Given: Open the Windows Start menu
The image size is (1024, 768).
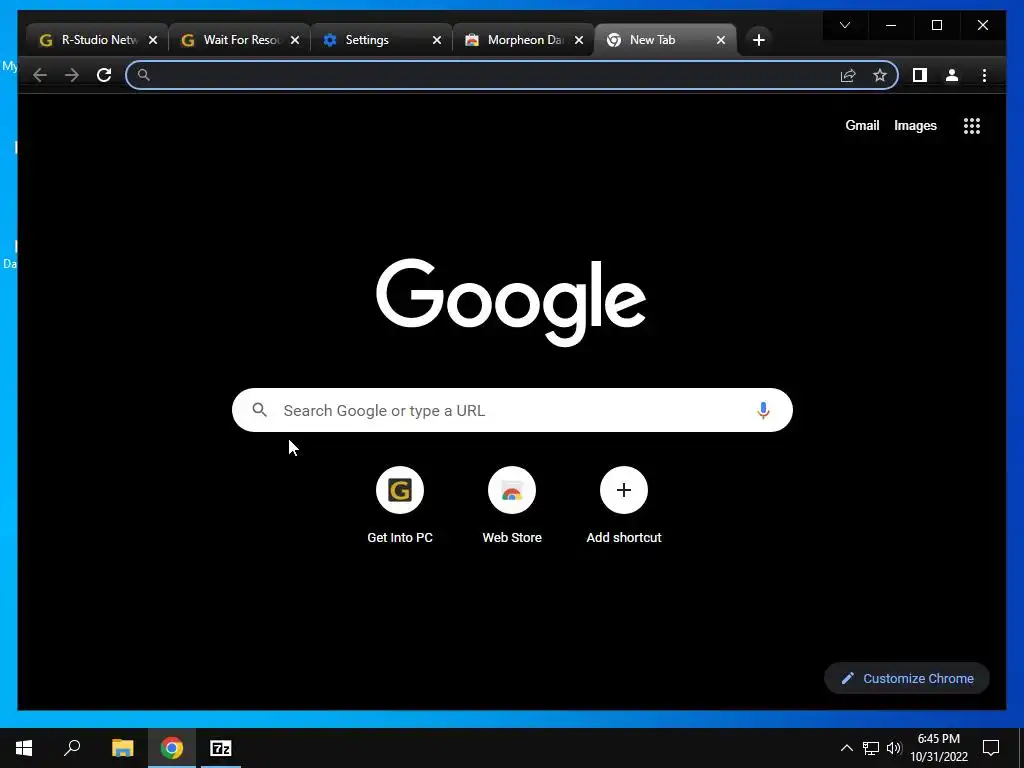Looking at the screenshot, I should [24, 748].
